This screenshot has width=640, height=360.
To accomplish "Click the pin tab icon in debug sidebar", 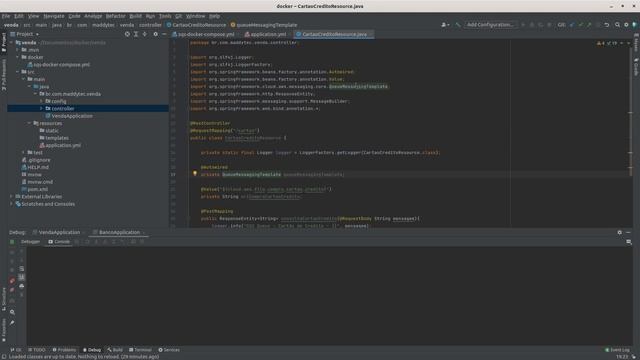I will [12, 323].
